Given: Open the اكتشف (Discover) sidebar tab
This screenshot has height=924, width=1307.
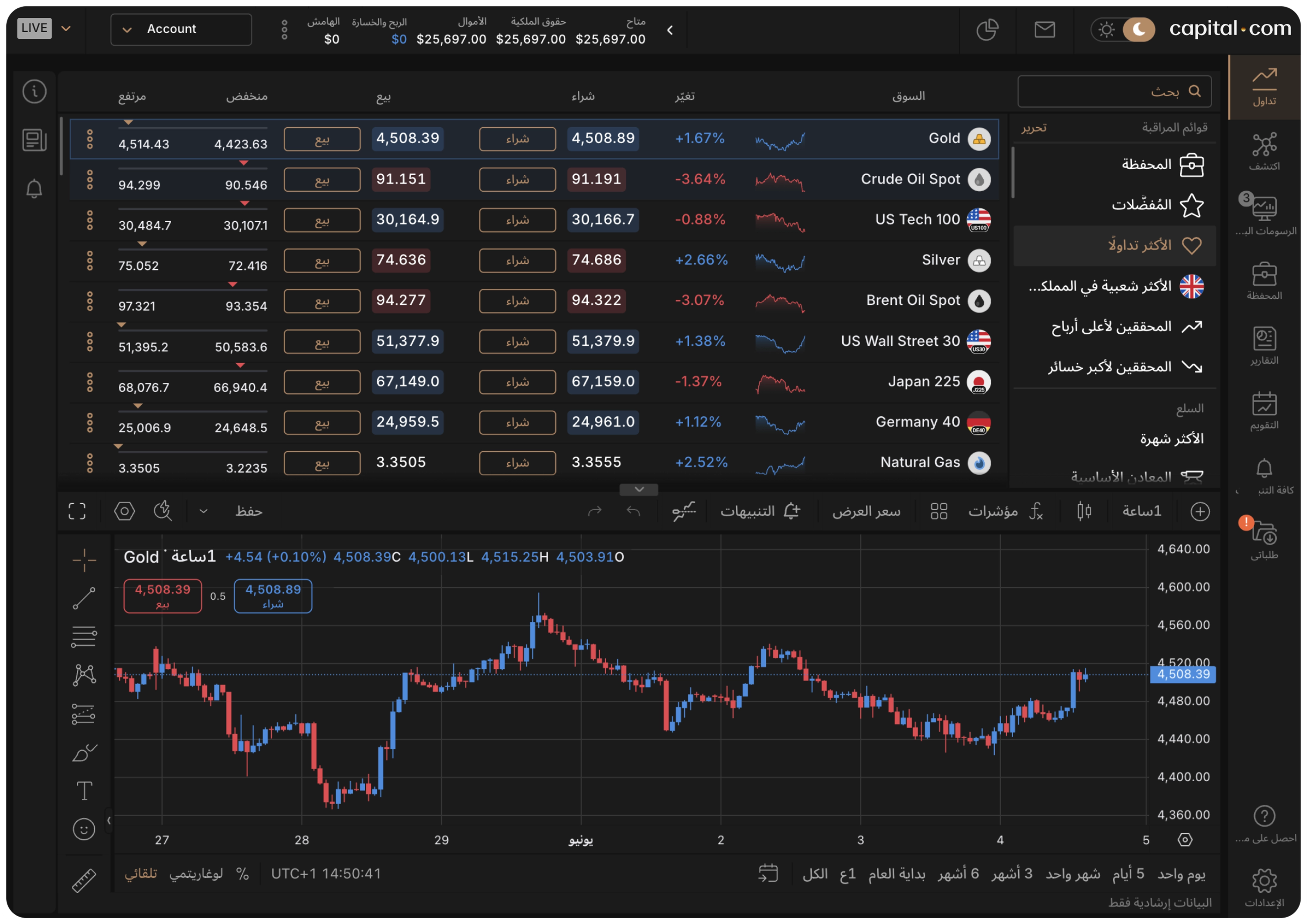Looking at the screenshot, I should click(1264, 152).
